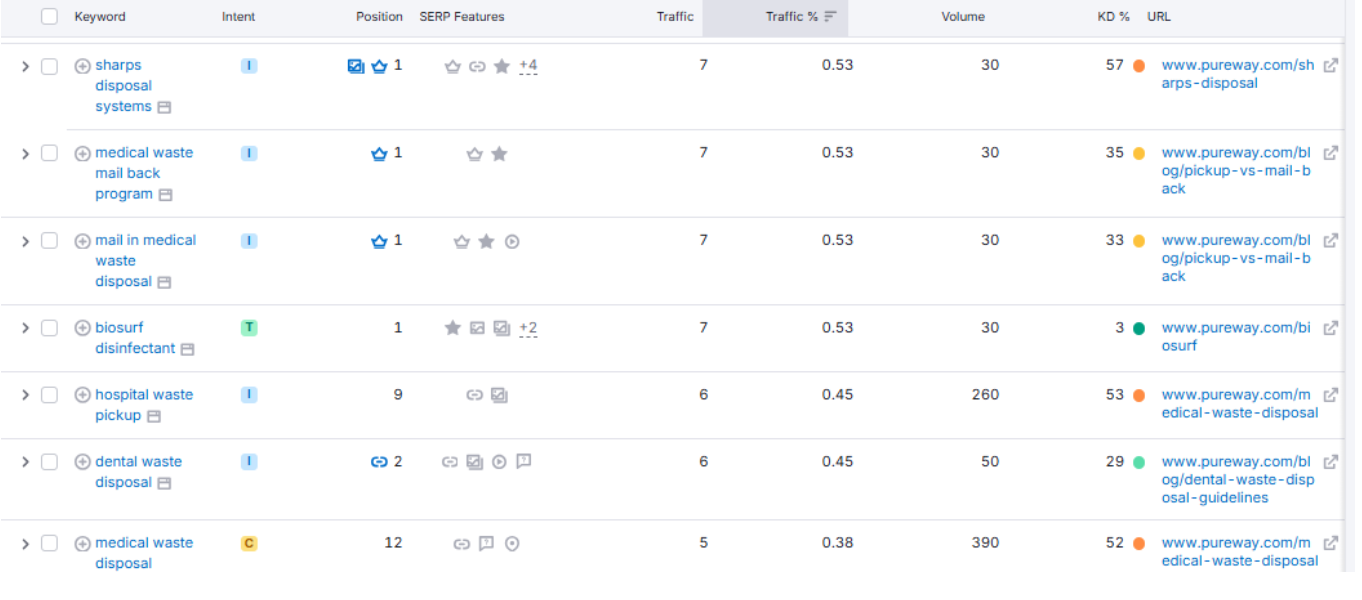This screenshot has height=600, width=1362.
Task: Add biosurf disinfectant via plus icon
Action: click(x=83, y=328)
